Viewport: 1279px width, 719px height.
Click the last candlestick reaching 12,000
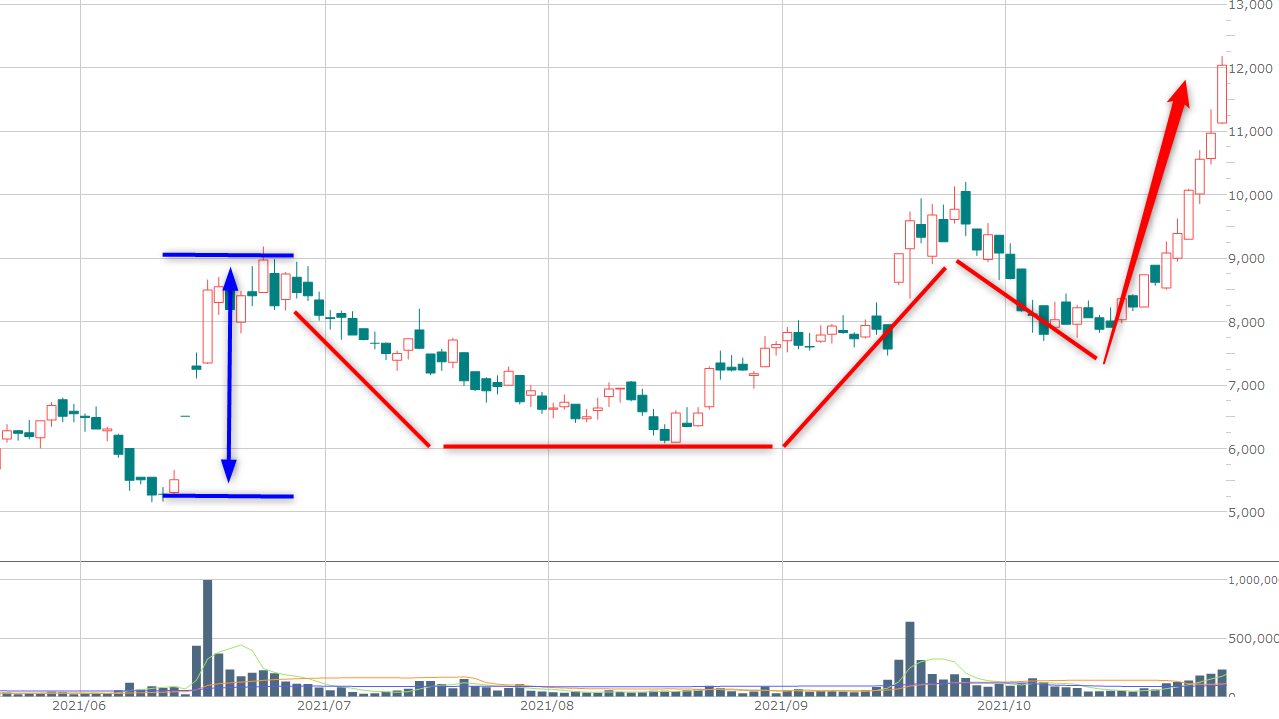click(1221, 94)
